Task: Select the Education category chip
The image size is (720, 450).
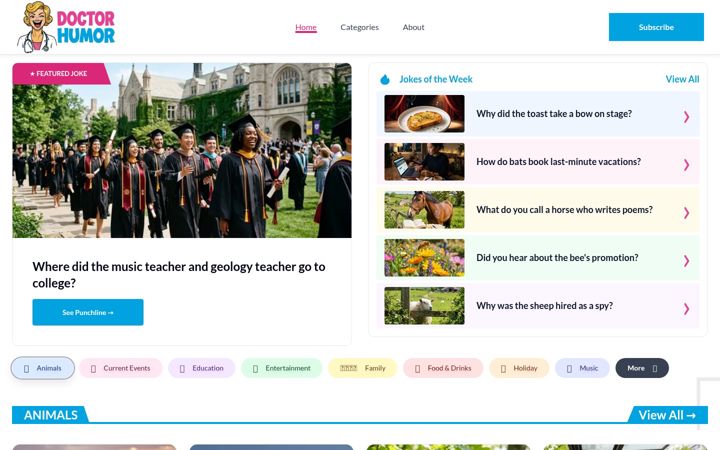Action: tap(202, 368)
